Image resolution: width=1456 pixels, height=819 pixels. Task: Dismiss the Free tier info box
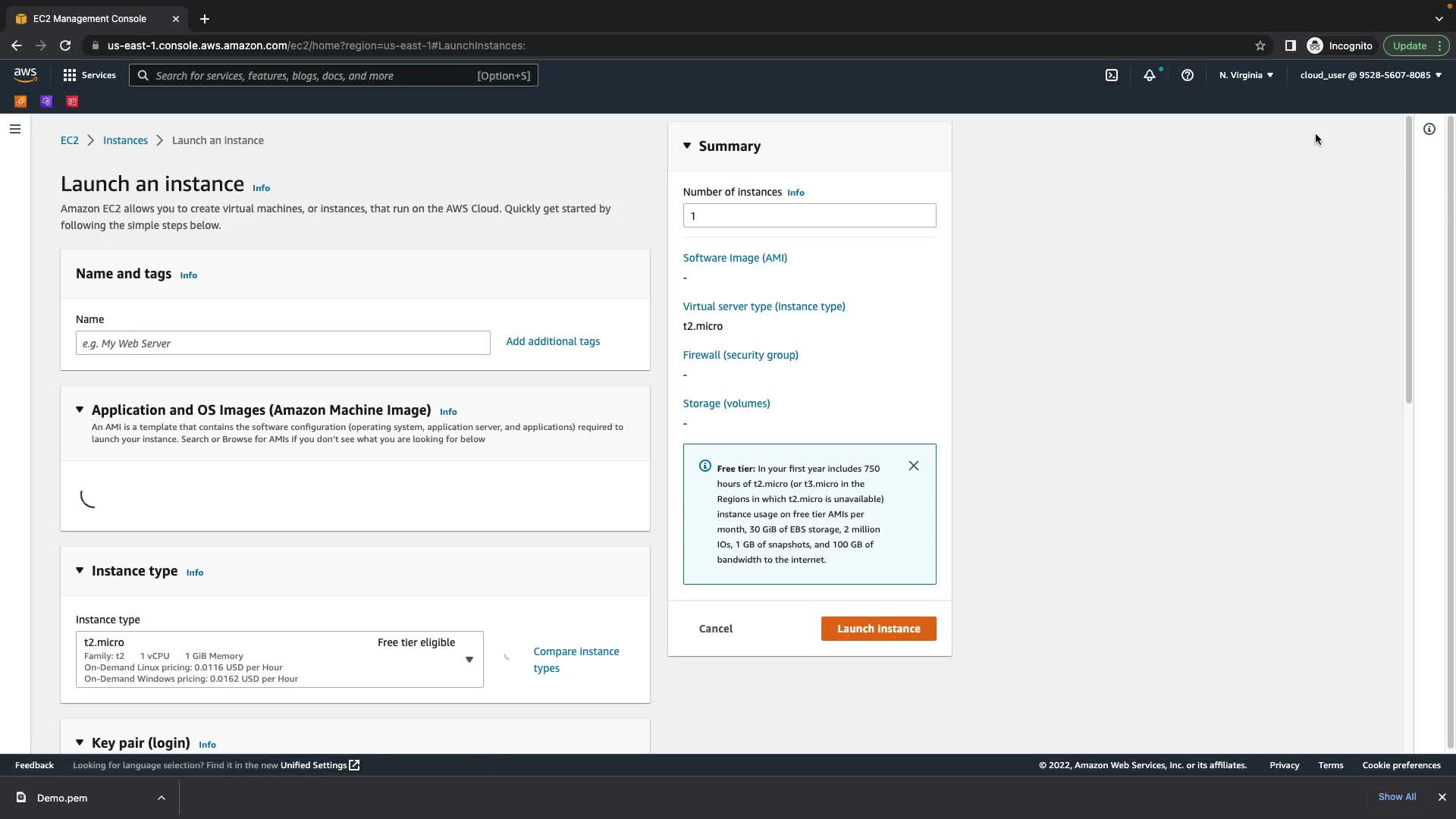914,466
